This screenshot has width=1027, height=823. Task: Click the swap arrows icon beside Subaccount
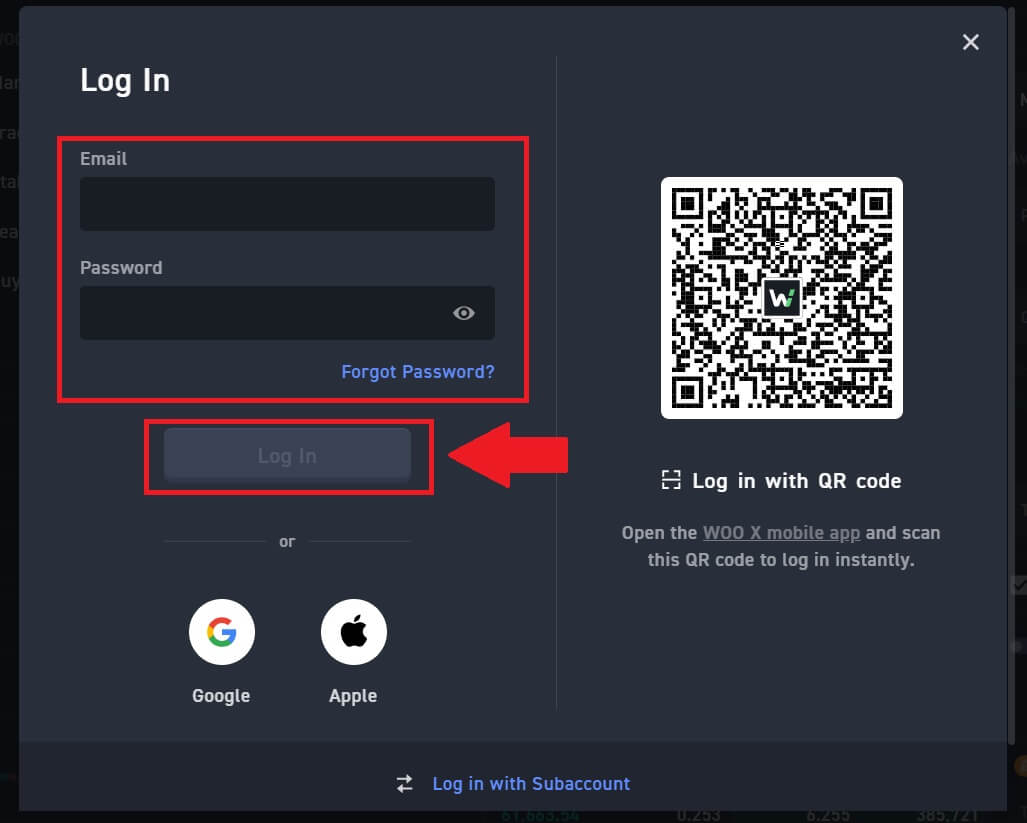pos(405,784)
